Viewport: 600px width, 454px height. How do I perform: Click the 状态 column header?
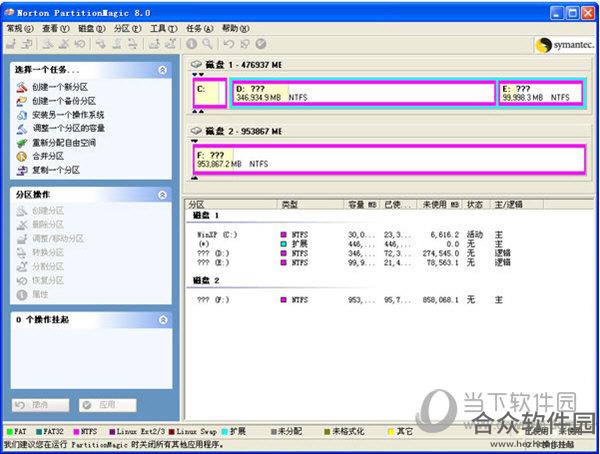[476, 204]
